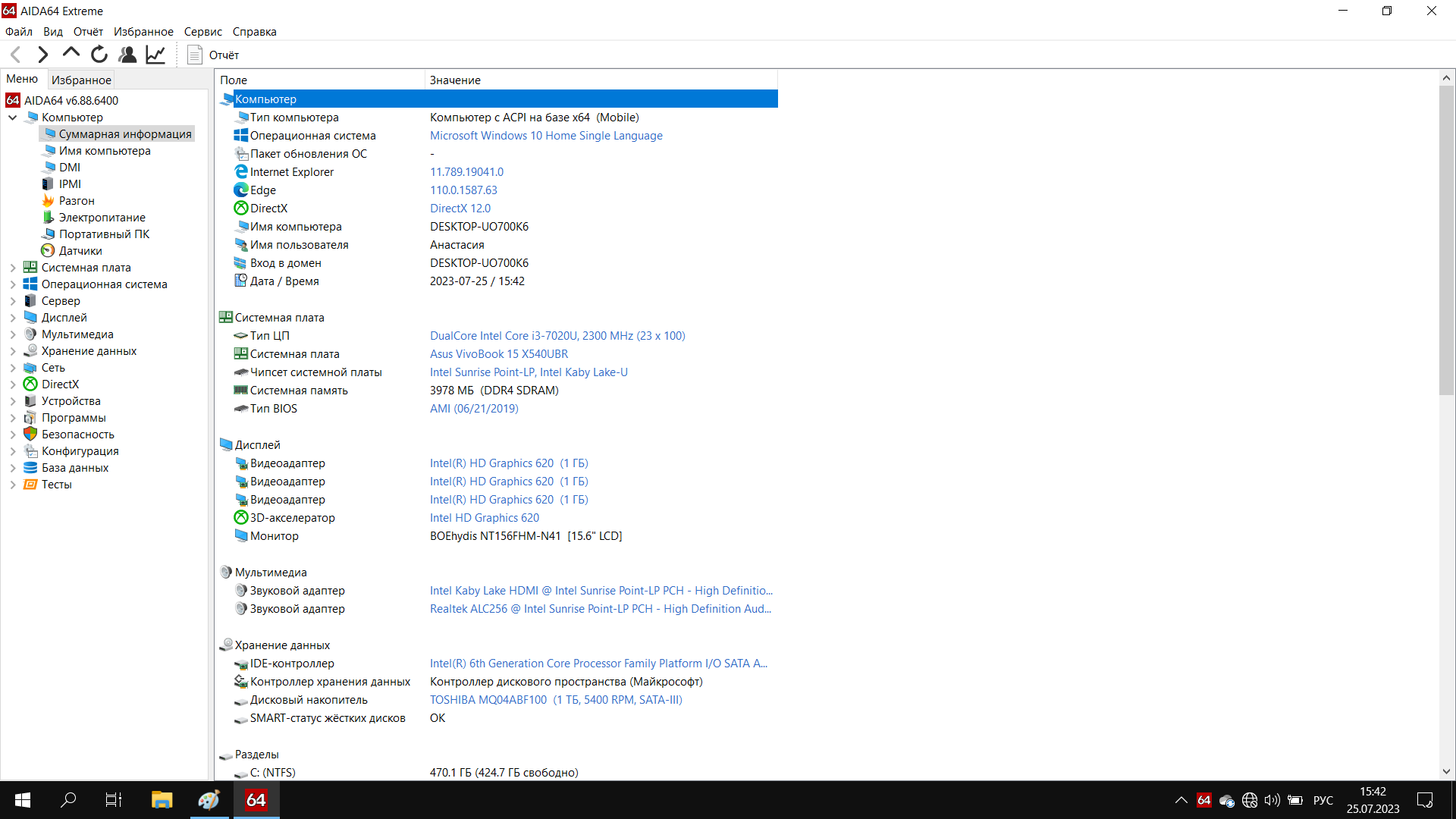1456x819 pixels.
Task: Click the Значение column header
Action: coord(601,80)
